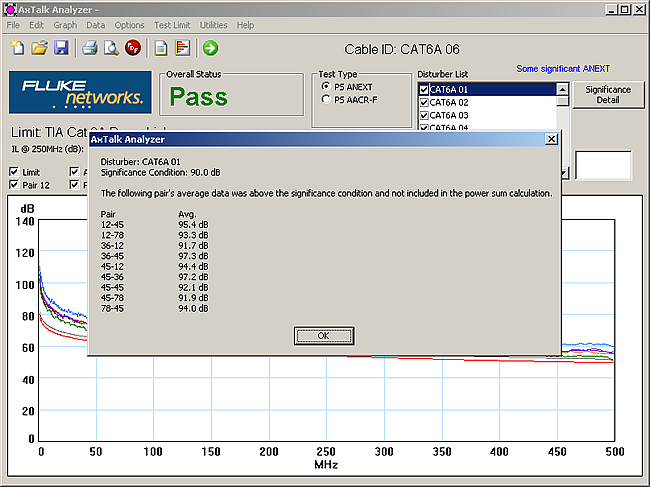Close the AxTalk Analyzer dialog
650x487 pixels.
[551, 139]
